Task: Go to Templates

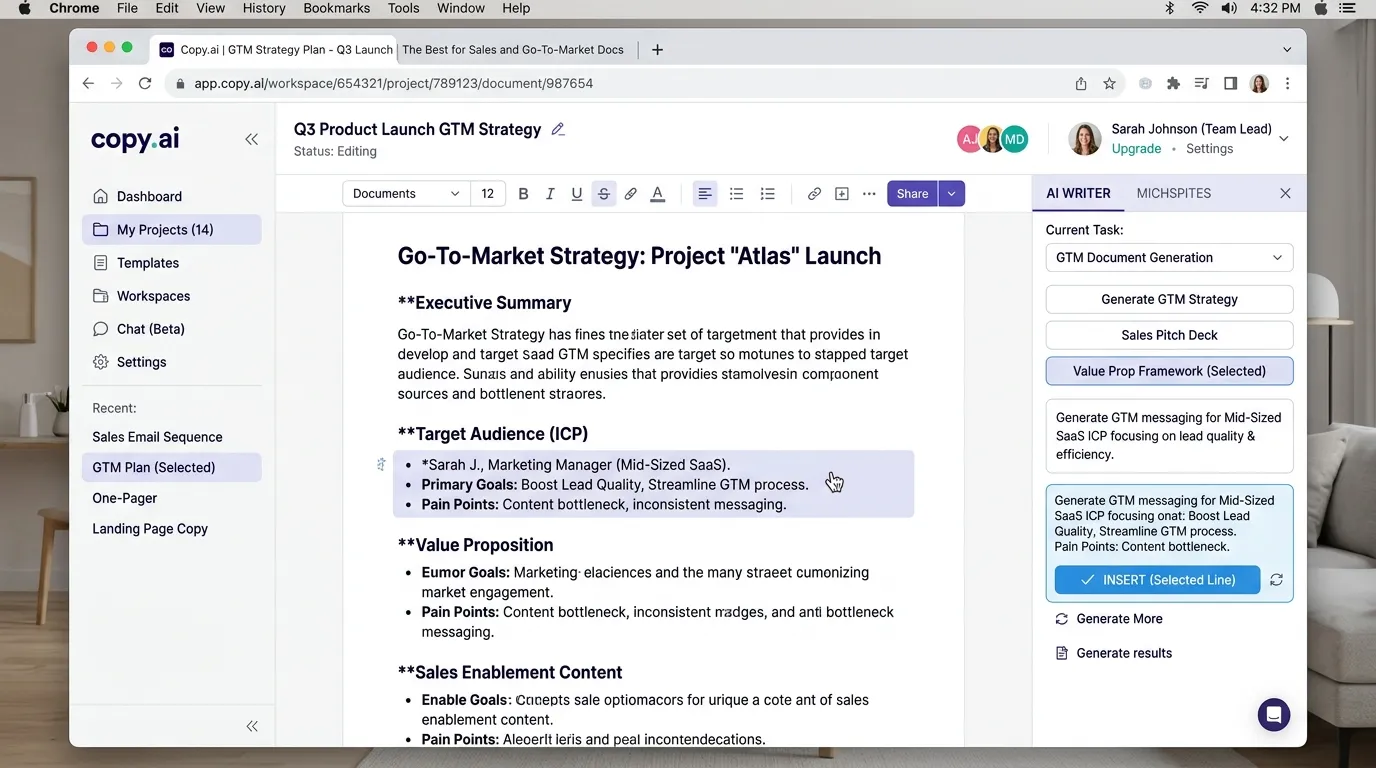Action: point(172,263)
